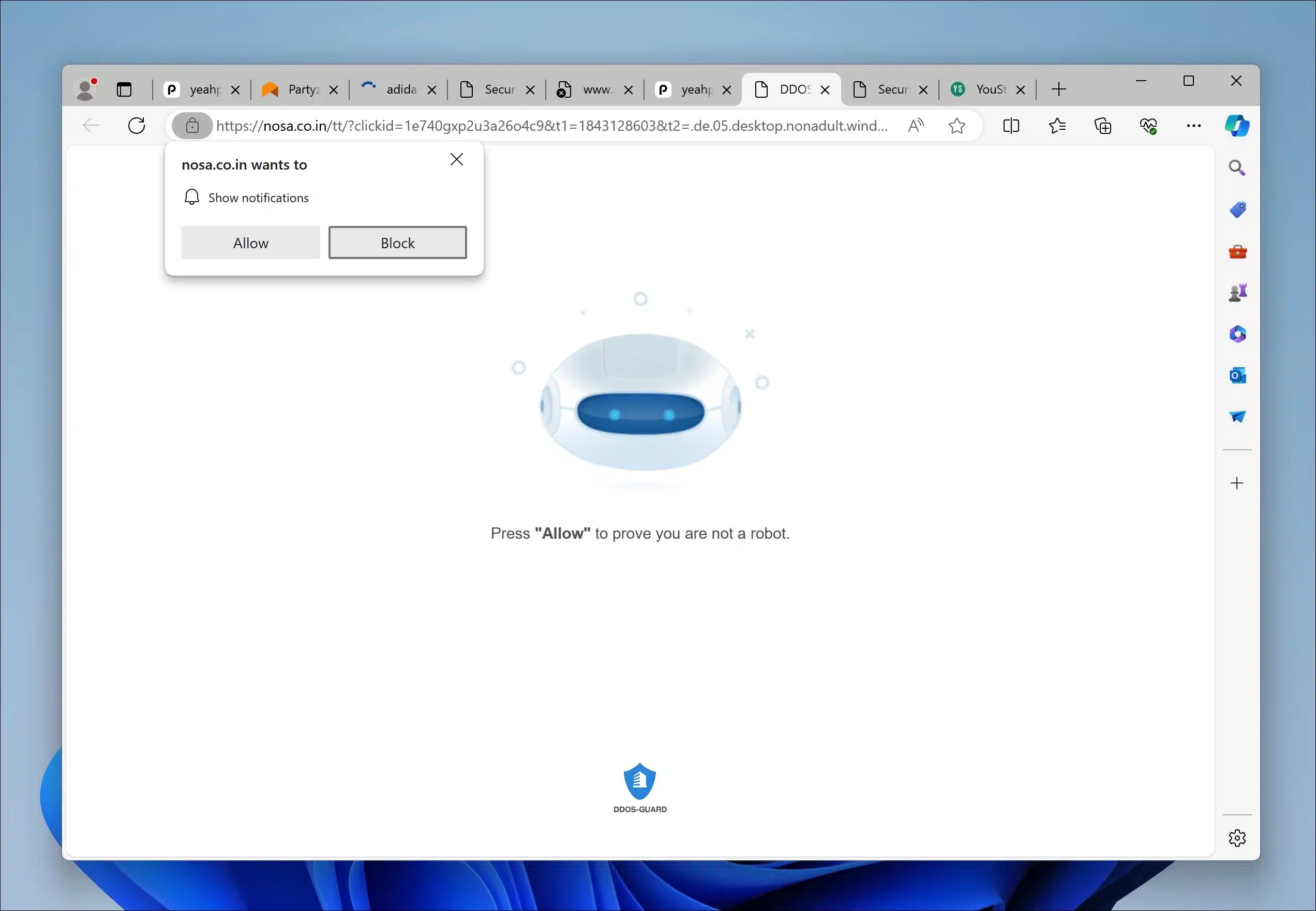Refresh the page with the reload icon
The width and height of the screenshot is (1316, 911).
point(137,126)
